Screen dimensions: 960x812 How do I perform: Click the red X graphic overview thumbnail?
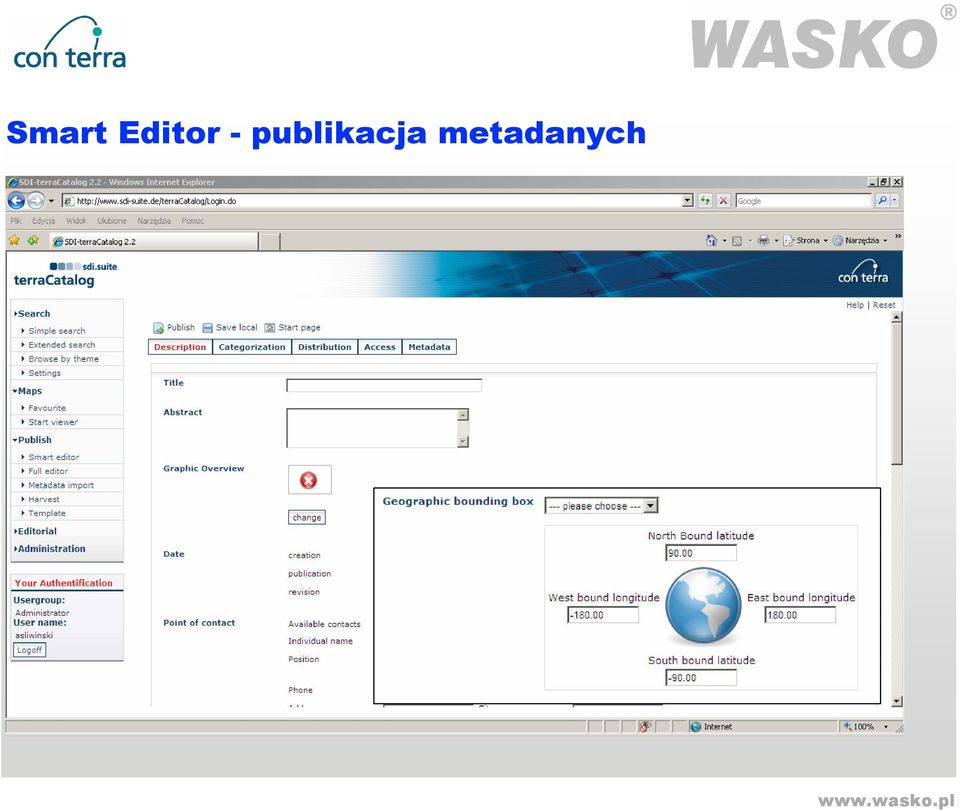point(309,479)
